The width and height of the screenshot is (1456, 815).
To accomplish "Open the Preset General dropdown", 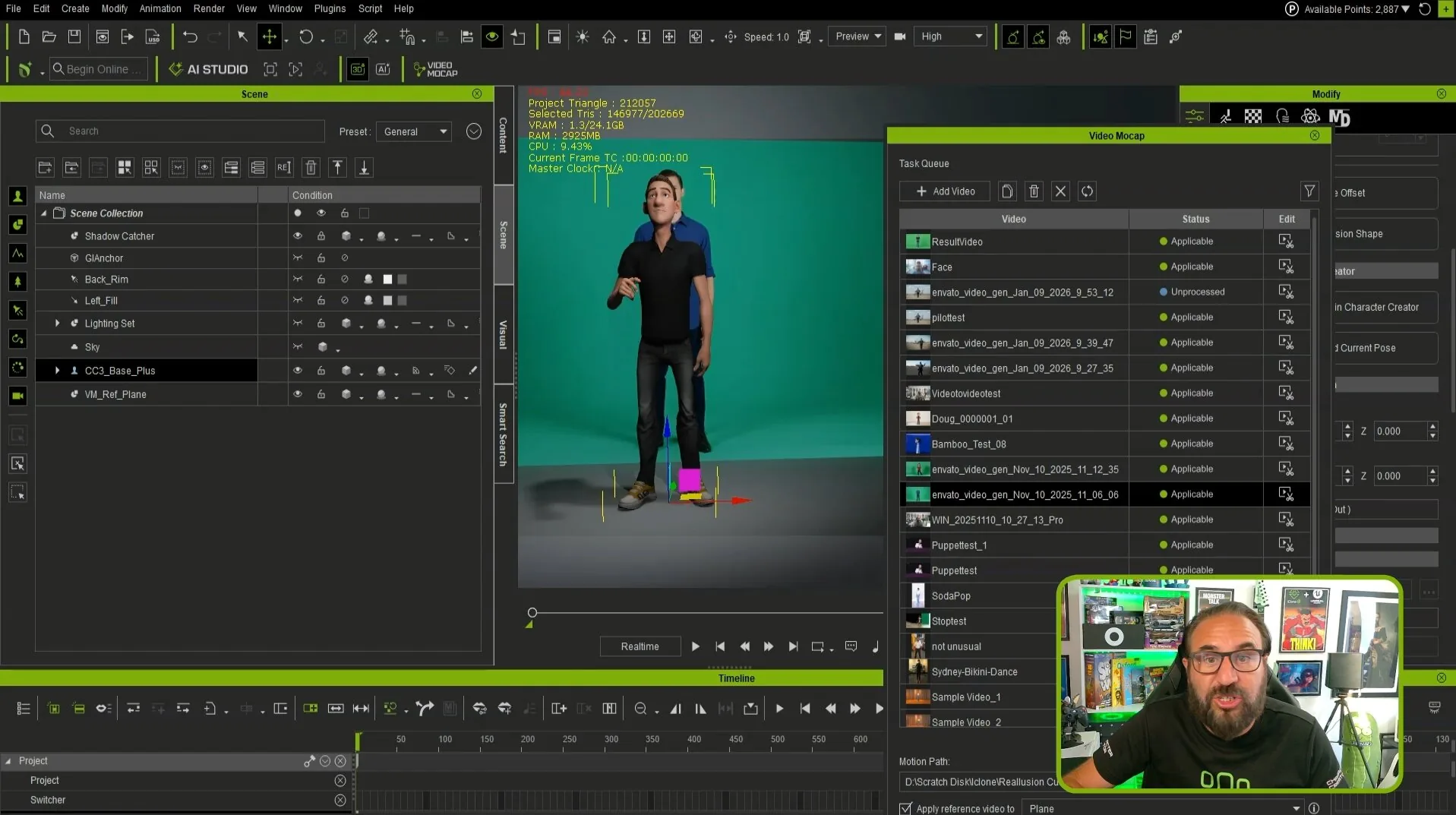I will point(415,131).
